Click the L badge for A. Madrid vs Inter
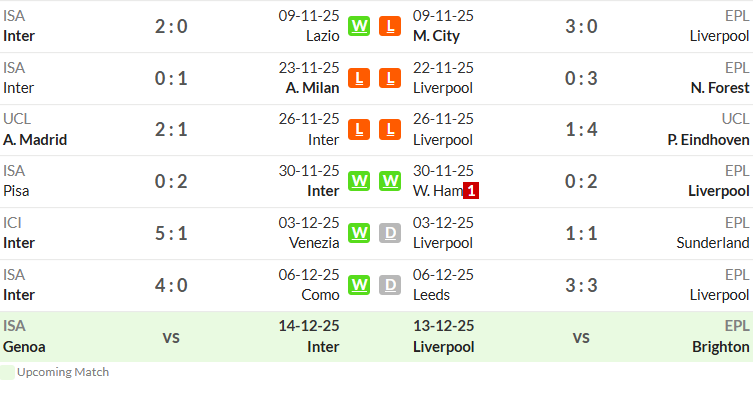Image resolution: width=753 pixels, height=395 pixels. [359, 130]
